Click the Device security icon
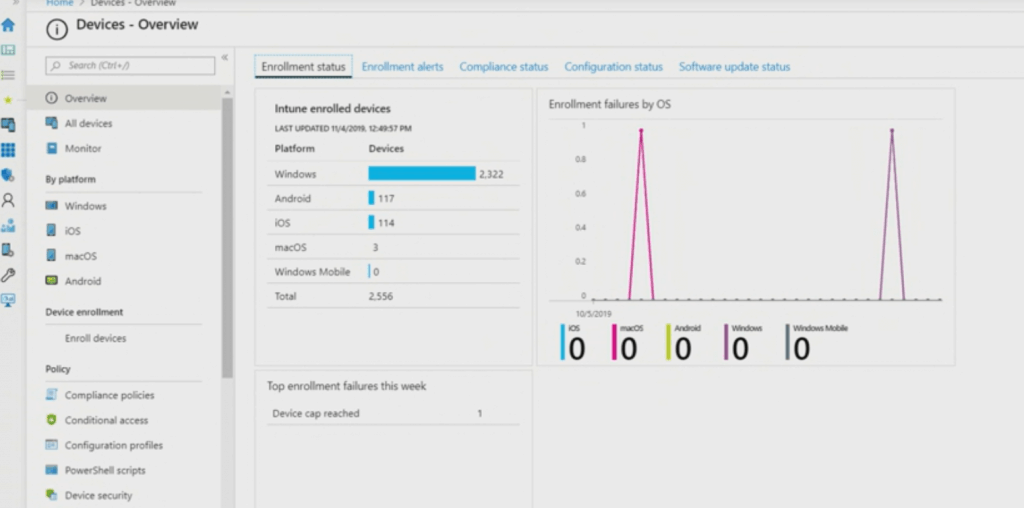 (x=51, y=495)
